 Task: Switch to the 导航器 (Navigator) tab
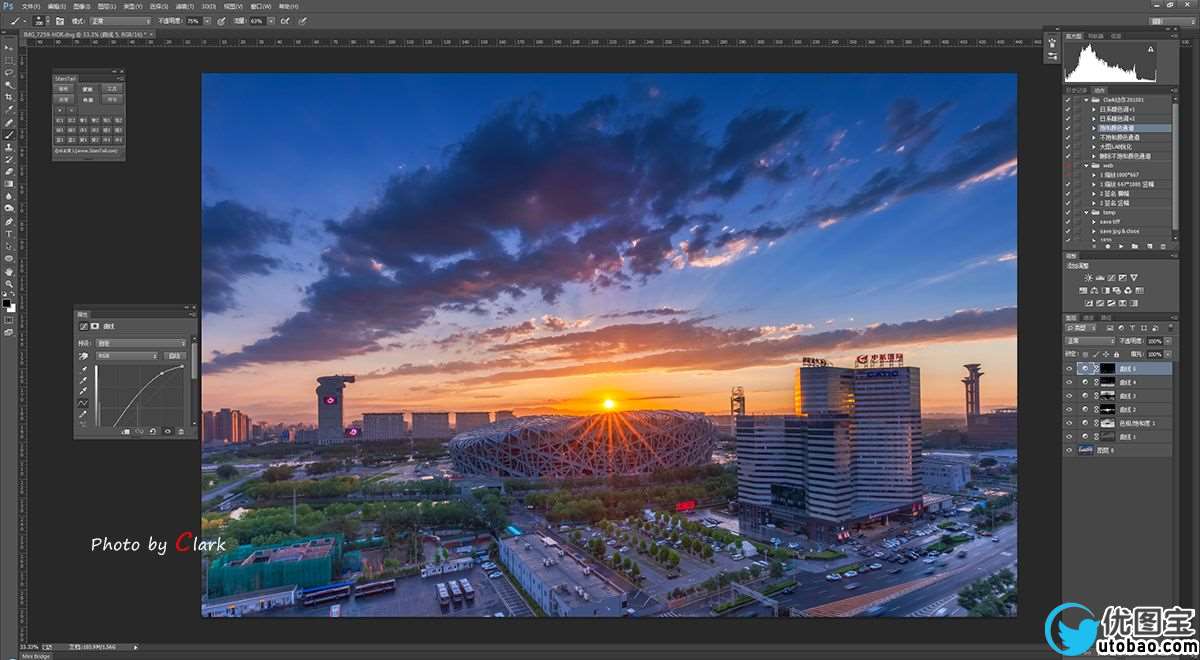click(1095, 36)
